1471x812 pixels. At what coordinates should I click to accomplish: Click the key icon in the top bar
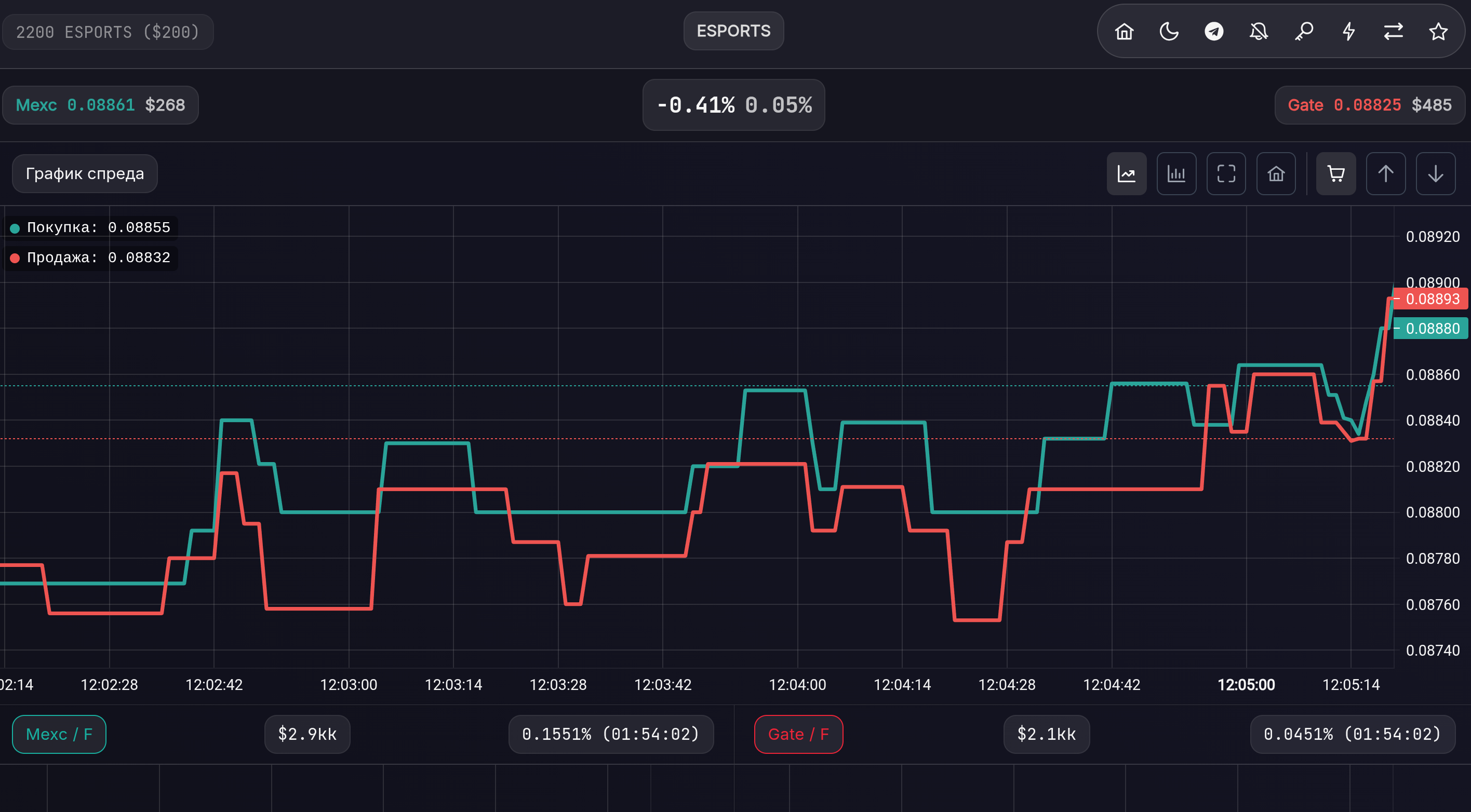1304,31
